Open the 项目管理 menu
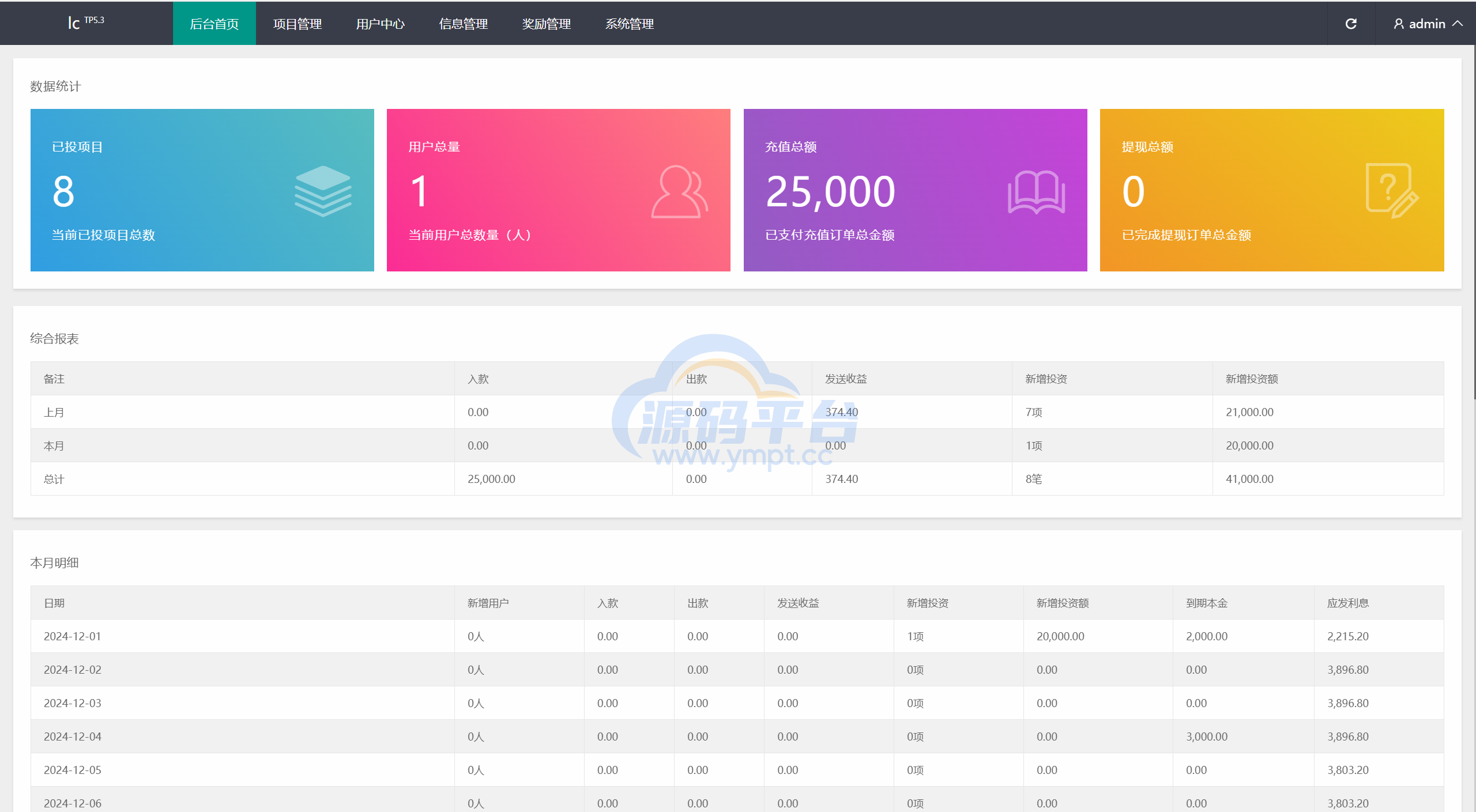1476x812 pixels. click(x=298, y=24)
